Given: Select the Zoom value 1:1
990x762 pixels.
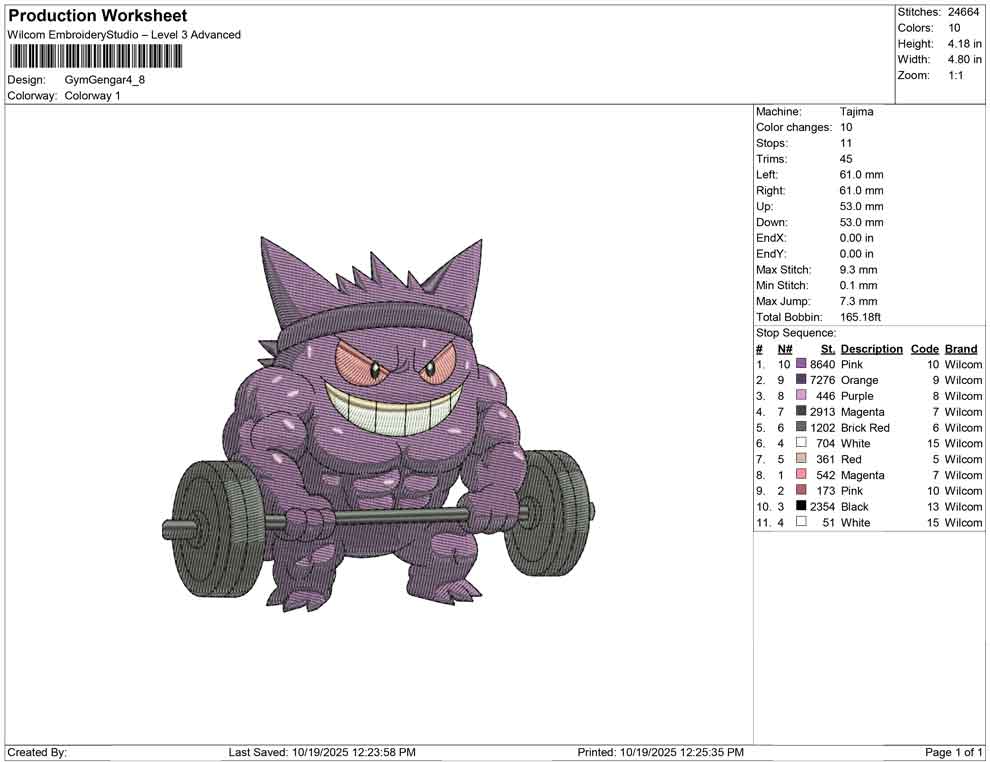Looking at the screenshot, I should tap(956, 75).
